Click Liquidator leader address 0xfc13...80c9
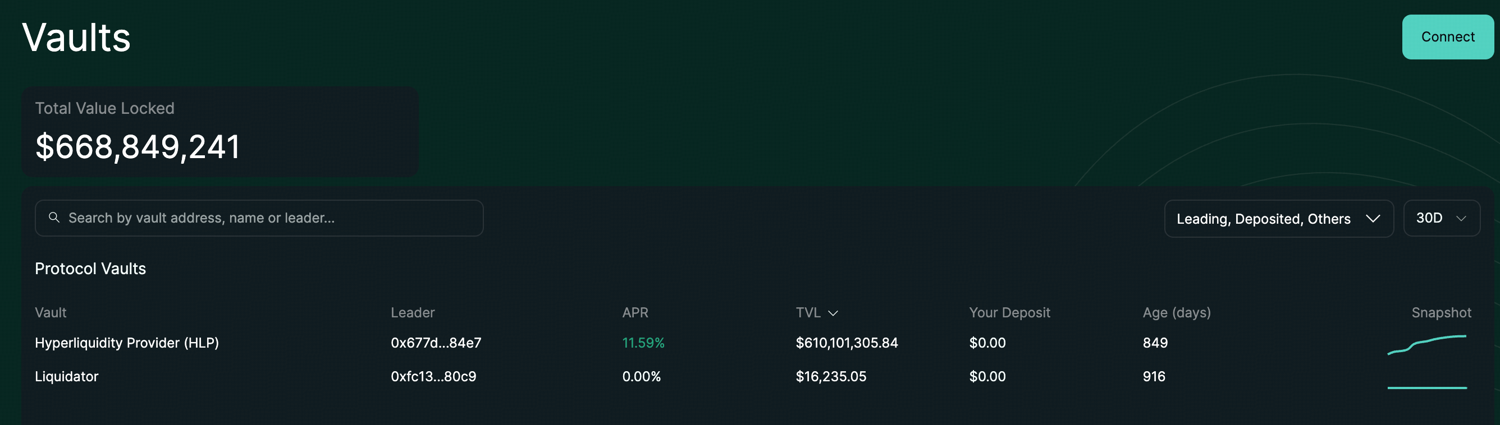The image size is (1500, 425). 433,377
